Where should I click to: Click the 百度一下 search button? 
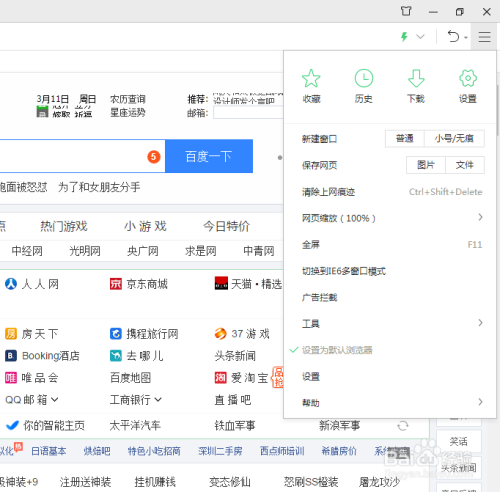point(209,156)
